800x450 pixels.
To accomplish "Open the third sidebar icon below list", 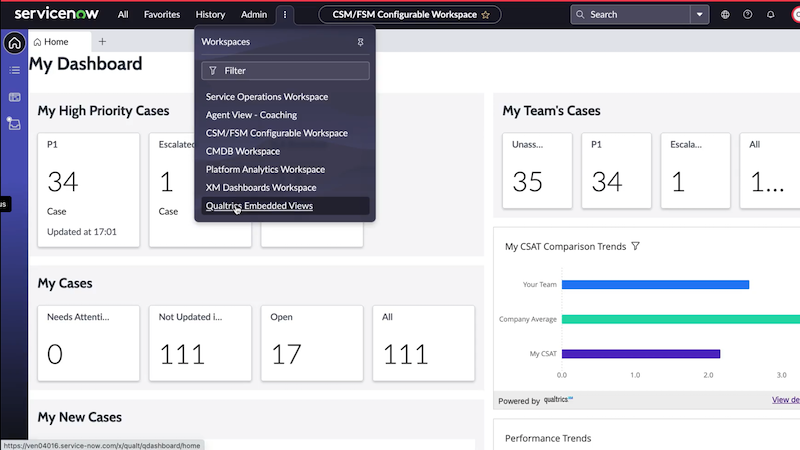I will pos(14,97).
